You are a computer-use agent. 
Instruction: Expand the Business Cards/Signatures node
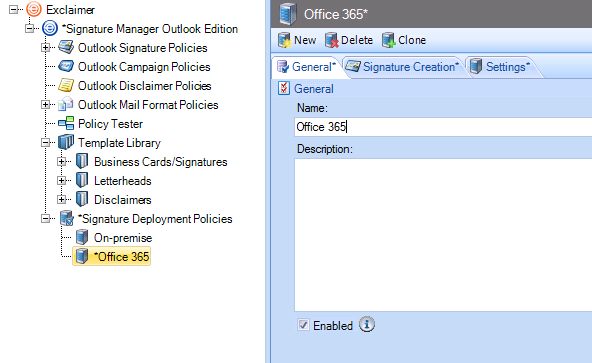coord(62,161)
